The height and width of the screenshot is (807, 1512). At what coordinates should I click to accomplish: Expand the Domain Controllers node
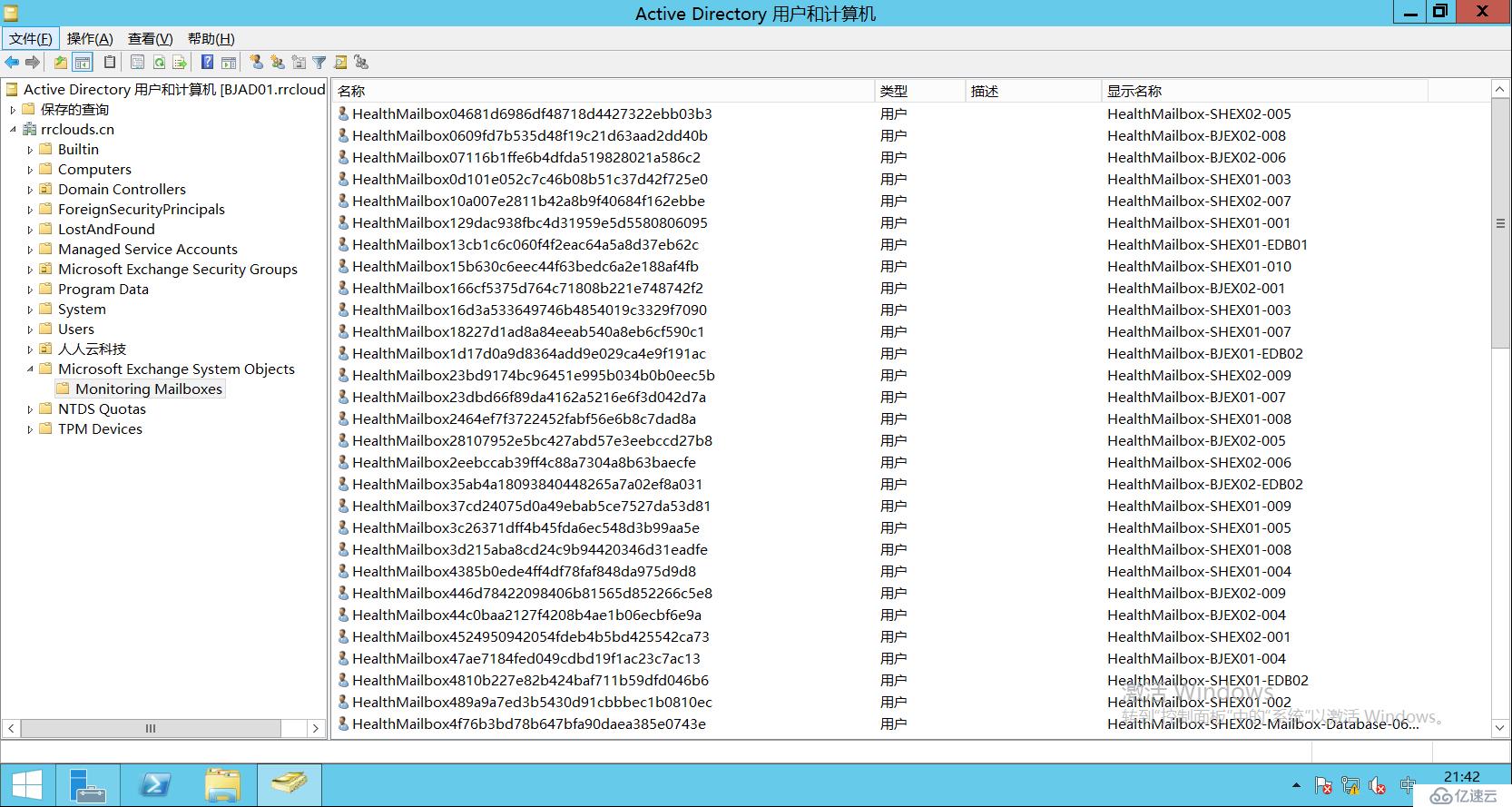pos(30,190)
